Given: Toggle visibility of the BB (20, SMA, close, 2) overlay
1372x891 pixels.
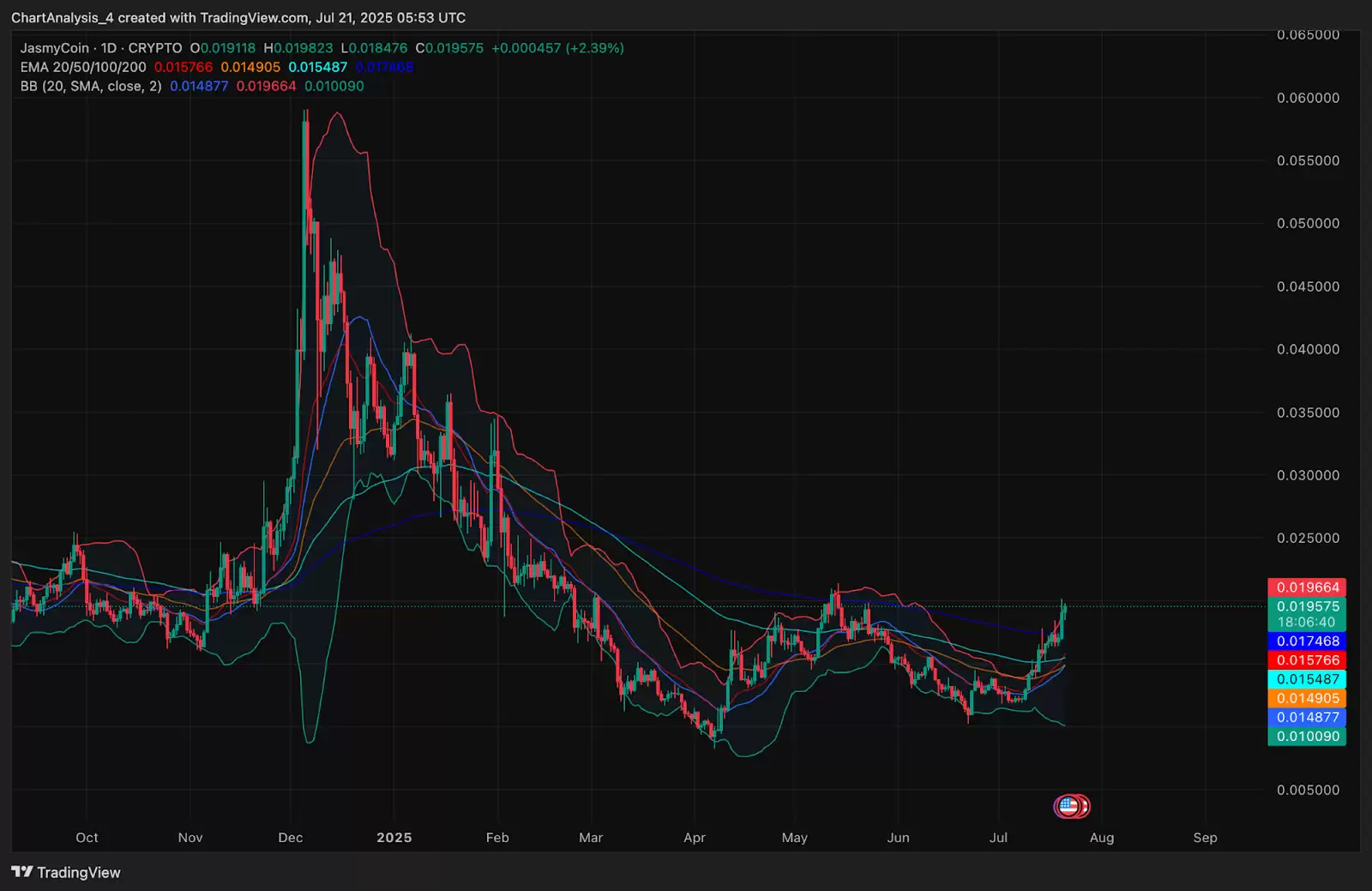Looking at the screenshot, I should [88, 86].
